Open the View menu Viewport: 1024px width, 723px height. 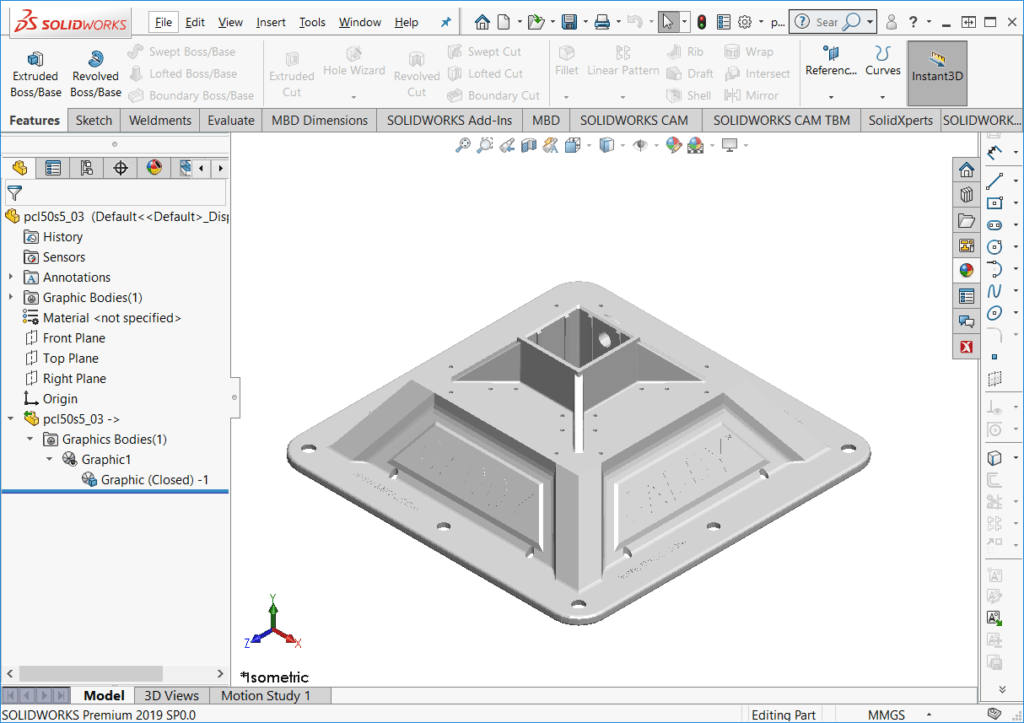point(230,22)
